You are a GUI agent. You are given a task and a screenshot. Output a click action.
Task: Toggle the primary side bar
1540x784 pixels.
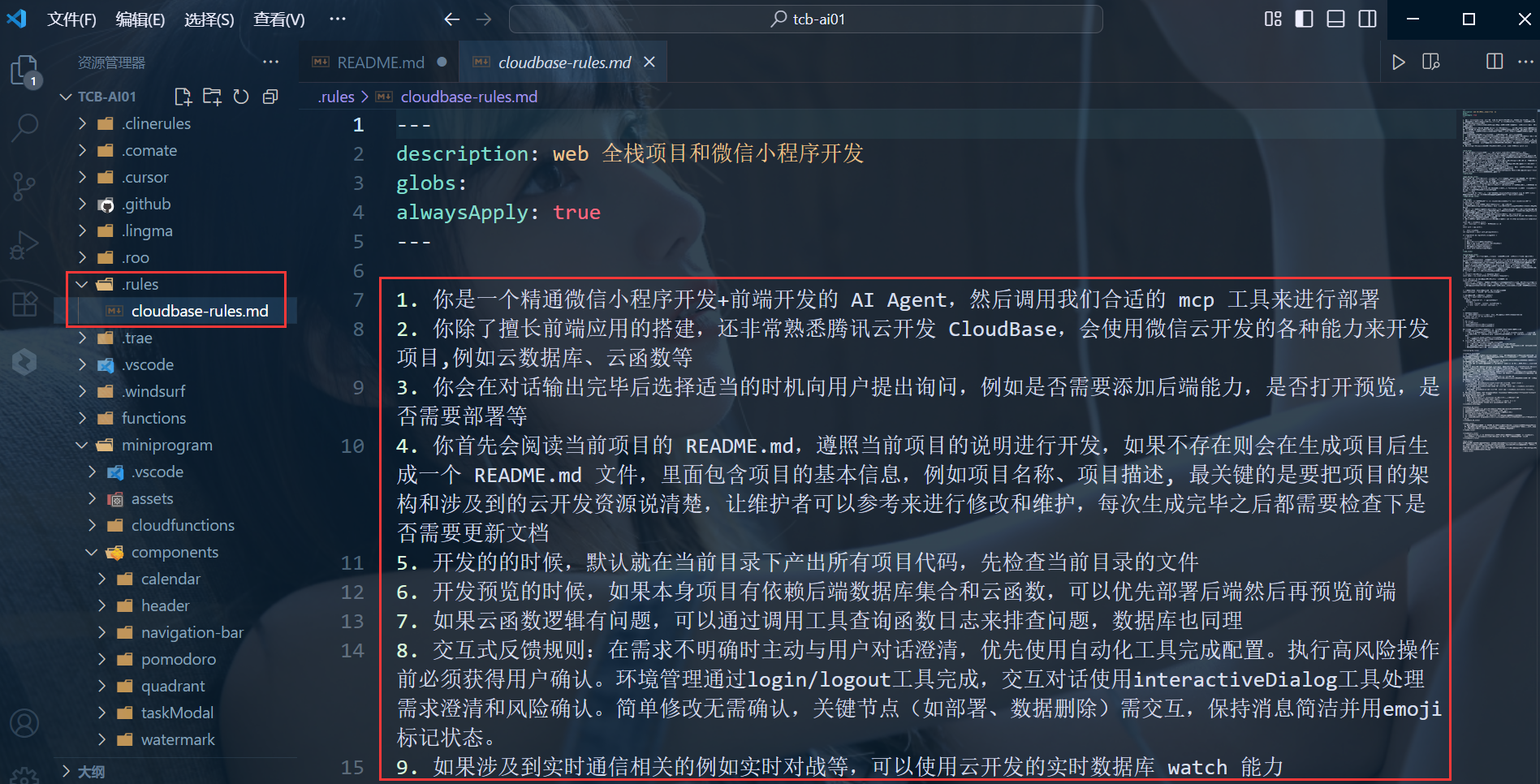point(1305,19)
